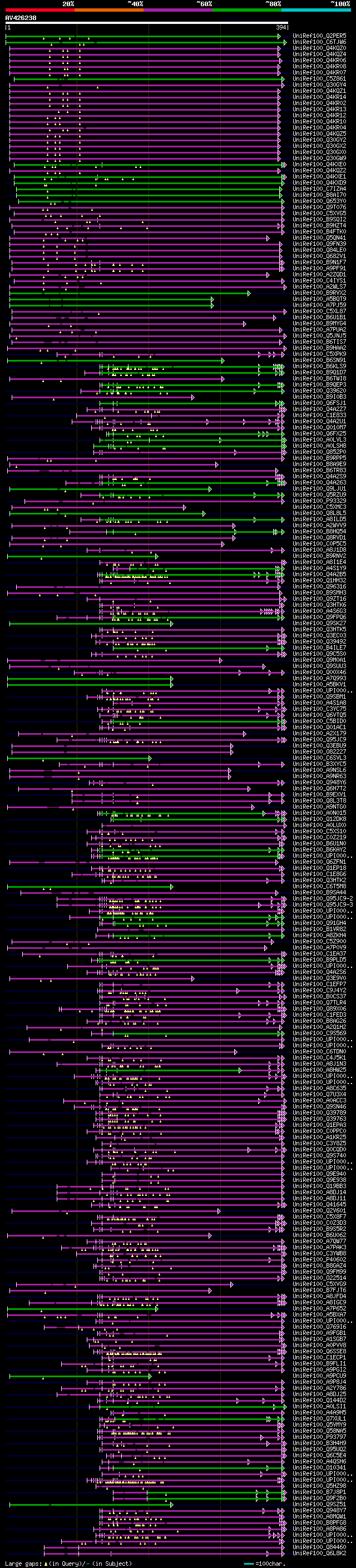Click the UniRef100_Q4A263 label

tap(319, 482)
